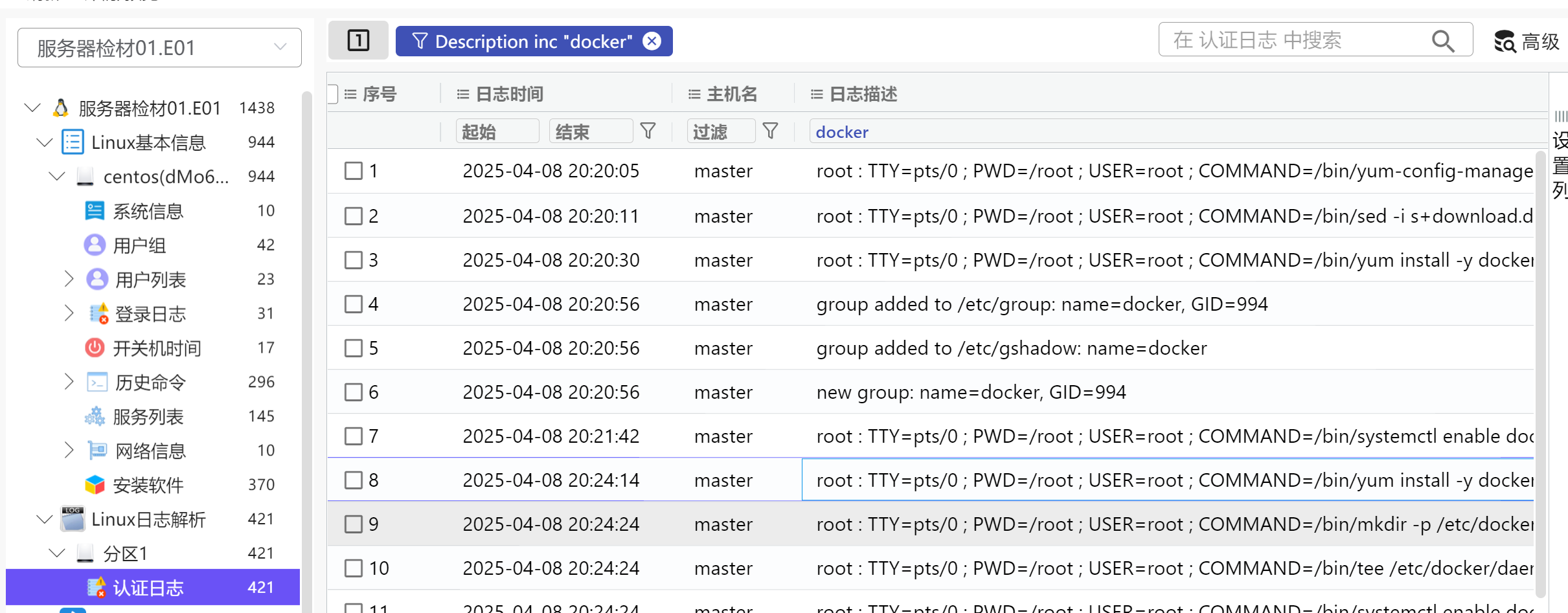Click the search magnifier icon
This screenshot has height=613, width=1568.
[x=1442, y=41]
